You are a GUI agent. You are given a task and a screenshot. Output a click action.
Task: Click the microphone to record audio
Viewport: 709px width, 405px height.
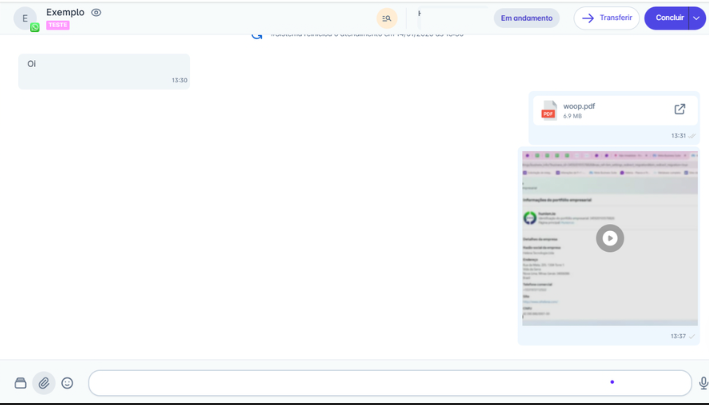click(x=703, y=383)
